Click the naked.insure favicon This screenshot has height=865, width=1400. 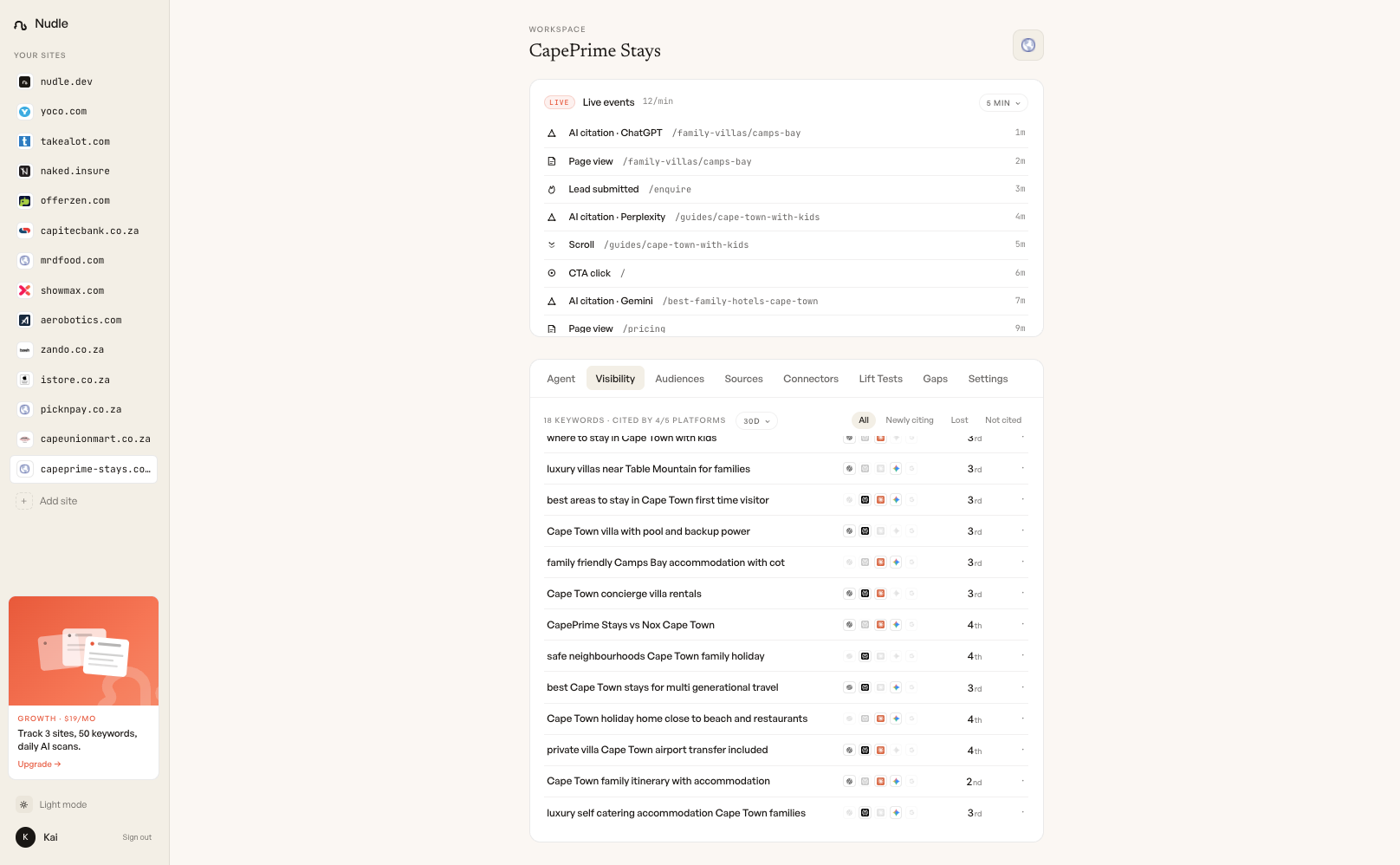coord(25,171)
